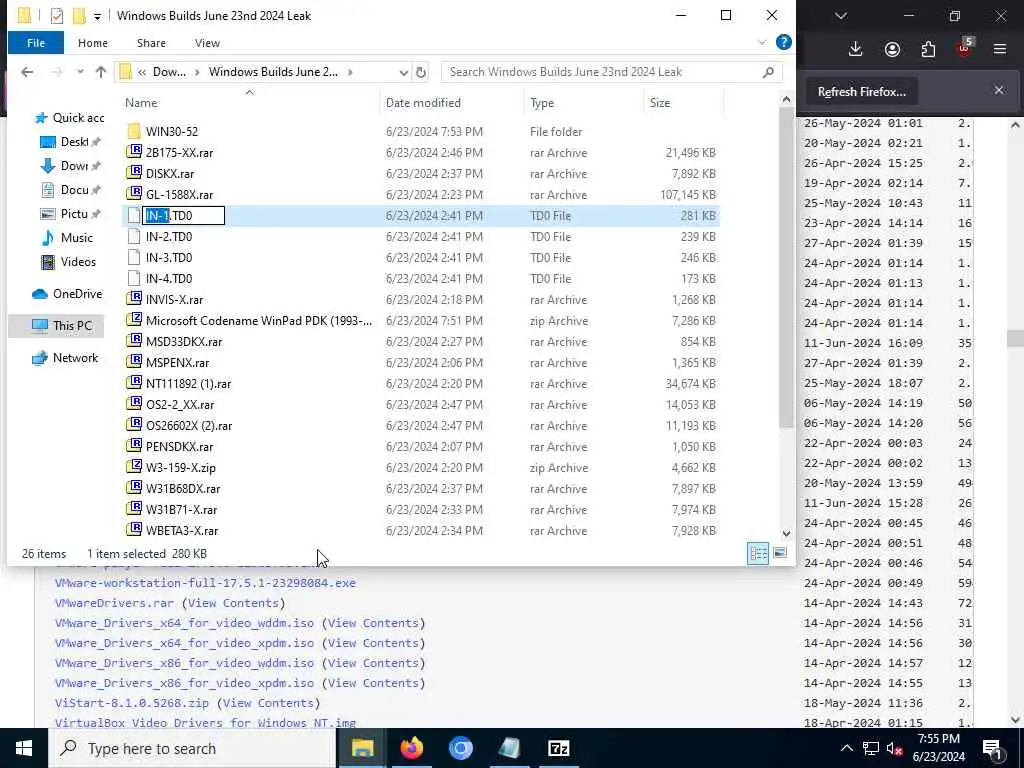Open Music in the navigation pane
This screenshot has height=768, width=1024.
67,238
